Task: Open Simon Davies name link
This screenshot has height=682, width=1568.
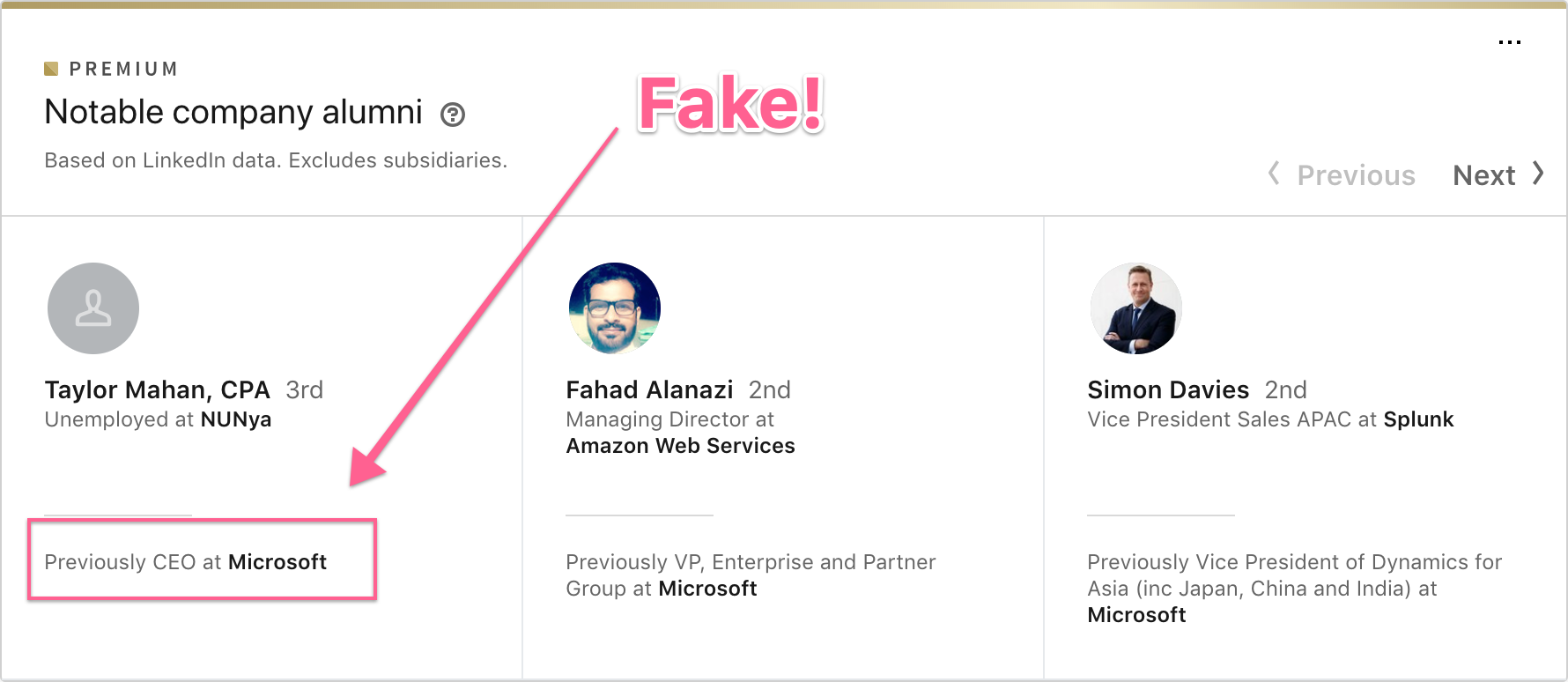Action: 1168,389
